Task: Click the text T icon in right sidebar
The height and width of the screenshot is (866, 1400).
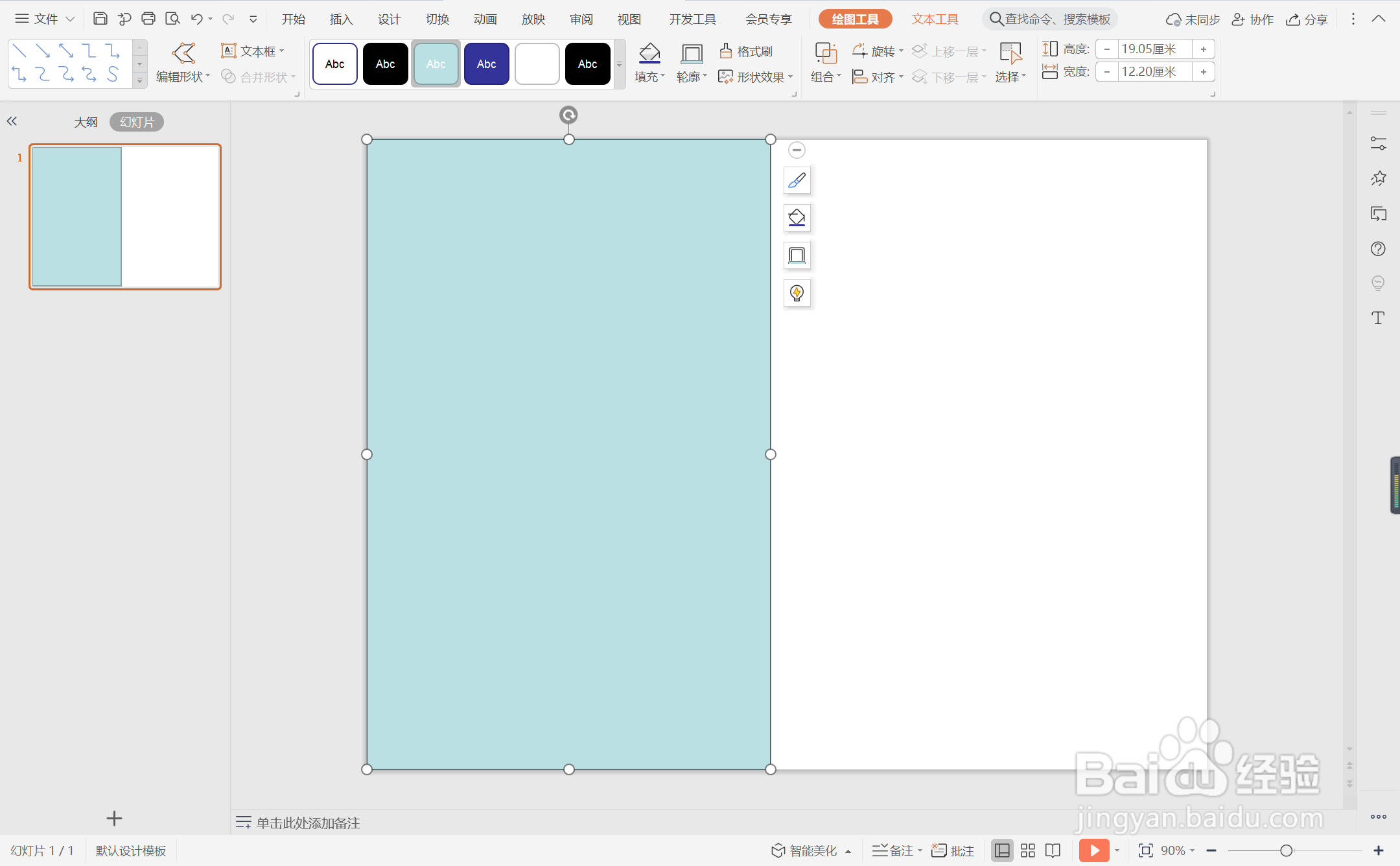Action: tap(1378, 318)
